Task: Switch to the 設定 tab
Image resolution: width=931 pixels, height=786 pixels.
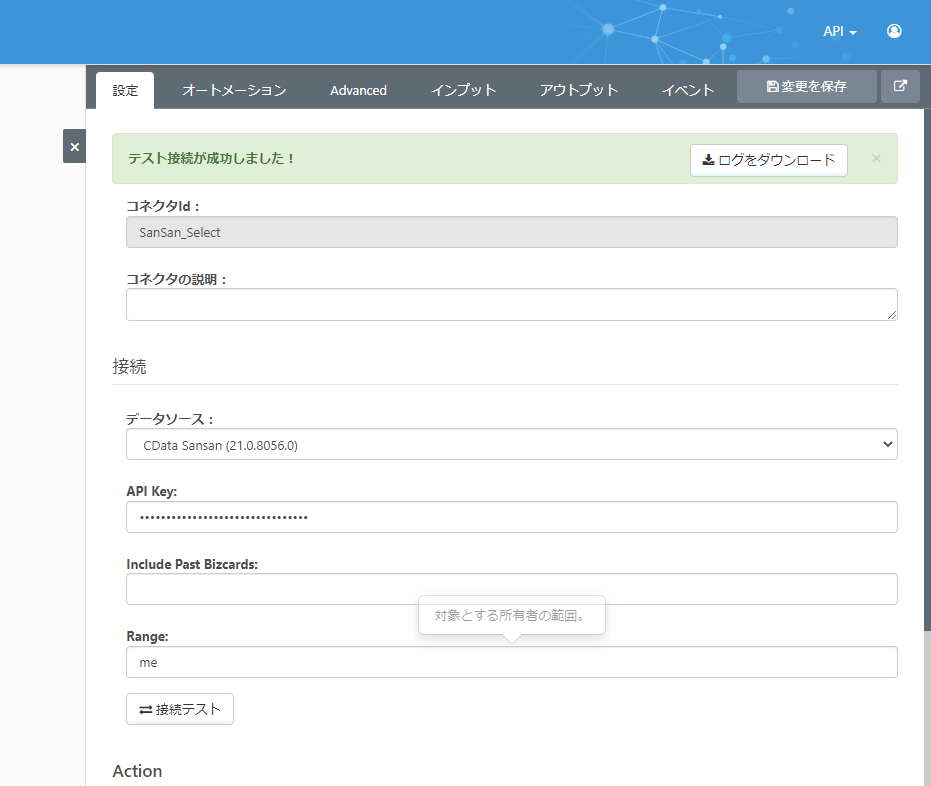Action: coord(125,90)
